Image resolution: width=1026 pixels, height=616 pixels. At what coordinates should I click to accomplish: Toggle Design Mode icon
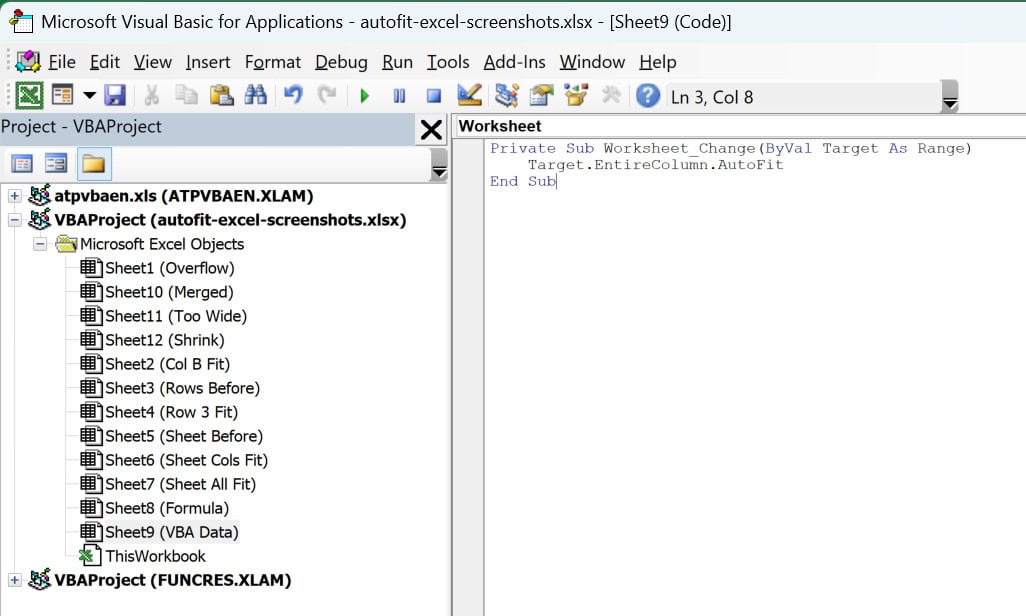coord(469,96)
